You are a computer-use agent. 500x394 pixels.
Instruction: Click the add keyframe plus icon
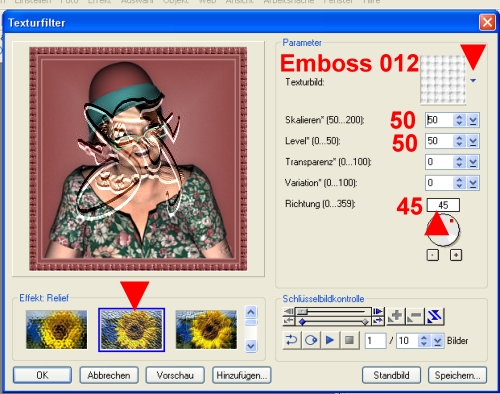[x=396, y=316]
